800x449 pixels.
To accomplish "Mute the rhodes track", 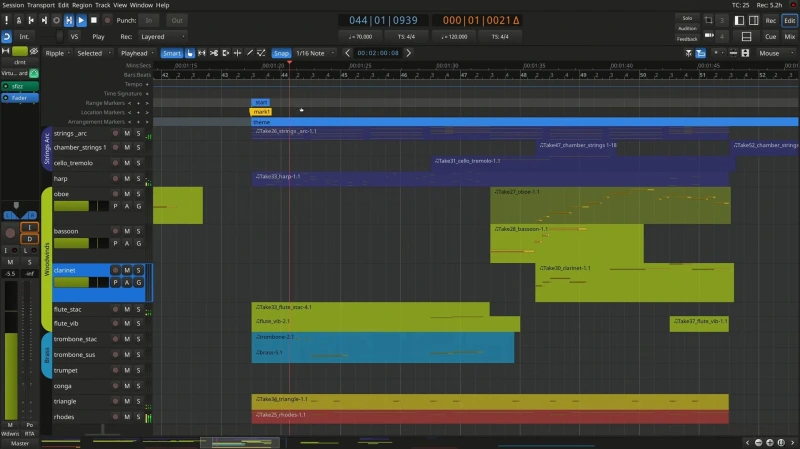I will click(127, 417).
